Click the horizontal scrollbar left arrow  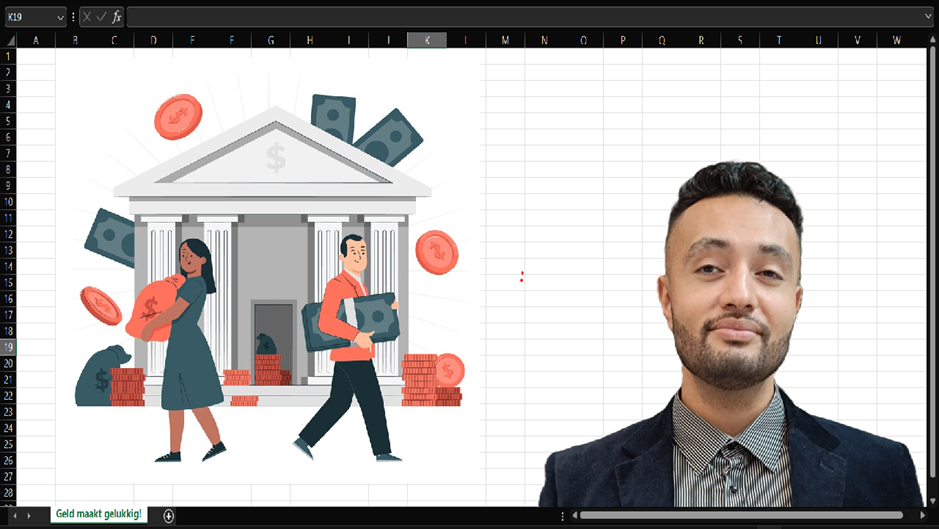click(x=574, y=516)
